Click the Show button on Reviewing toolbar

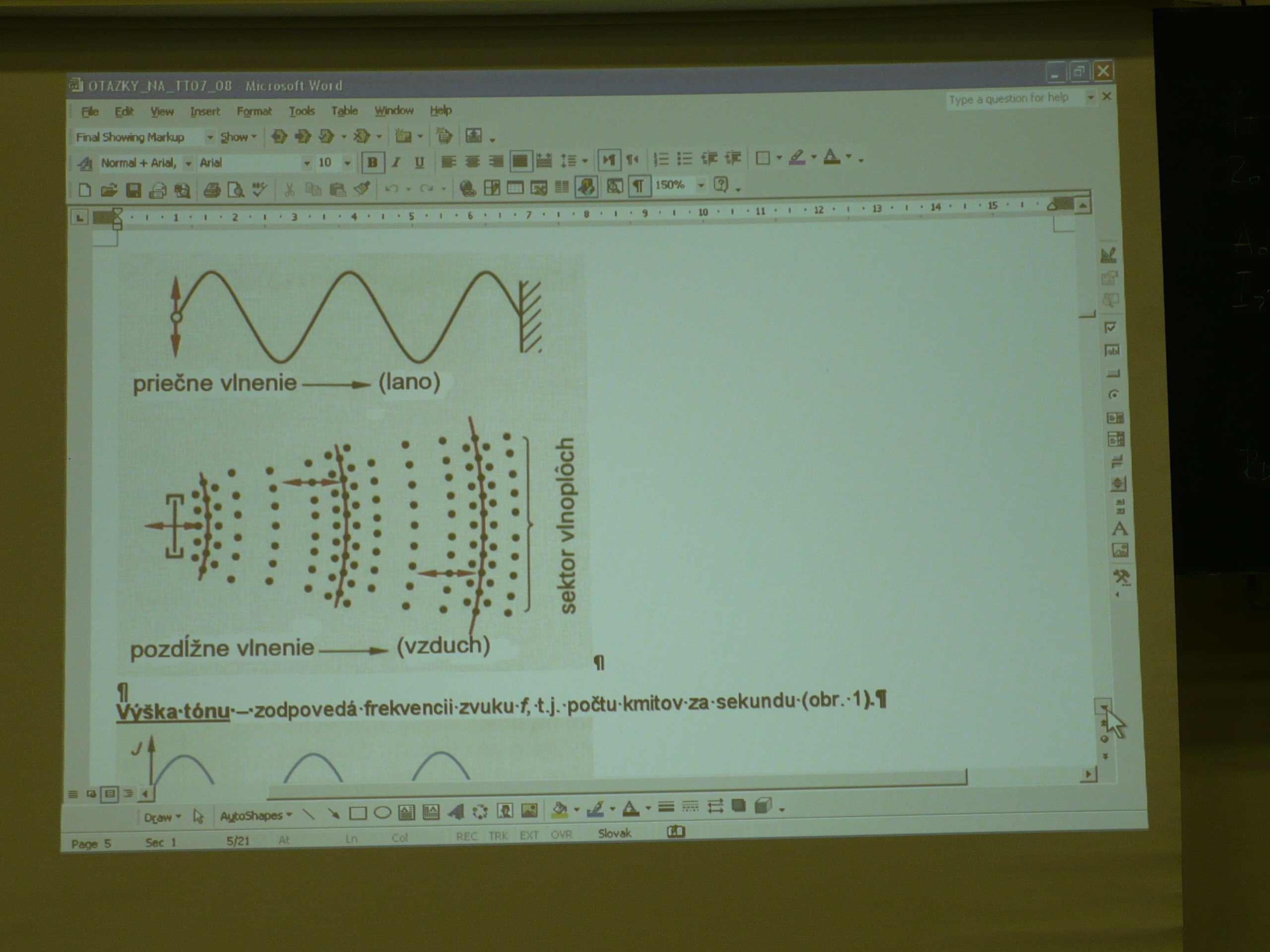tap(238, 137)
